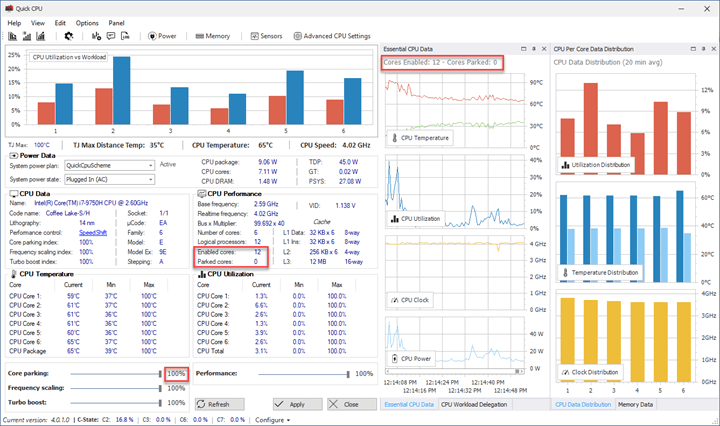Click the CPU Utilization graph legend

[x=416, y=219]
